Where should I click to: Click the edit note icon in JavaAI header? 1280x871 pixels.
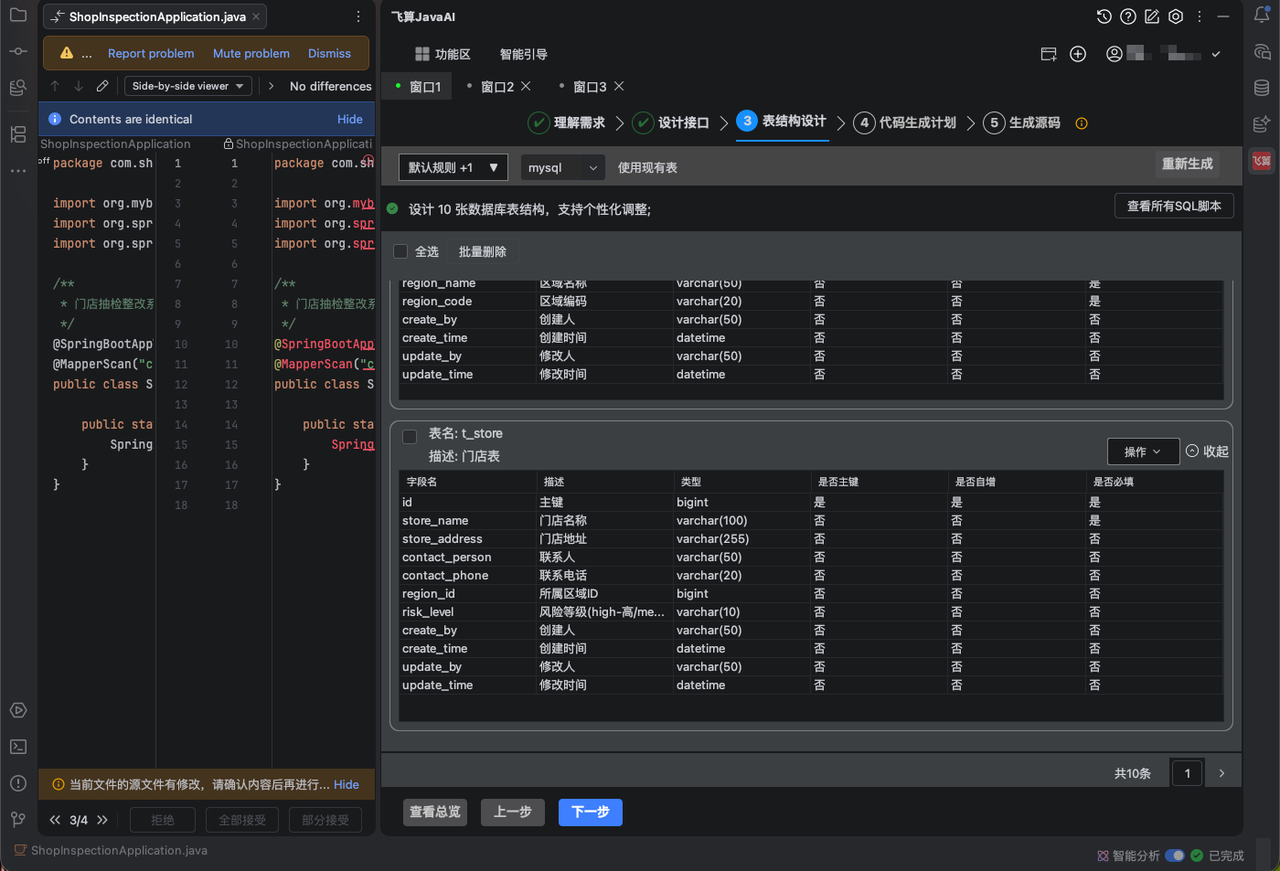tap(1152, 17)
